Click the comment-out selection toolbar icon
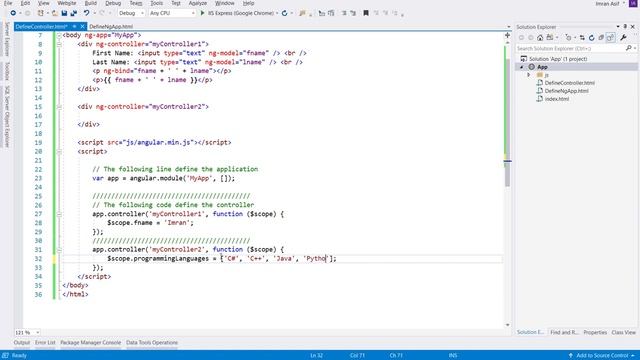Image resolution: width=640 pixels, height=360 pixels. point(344,13)
